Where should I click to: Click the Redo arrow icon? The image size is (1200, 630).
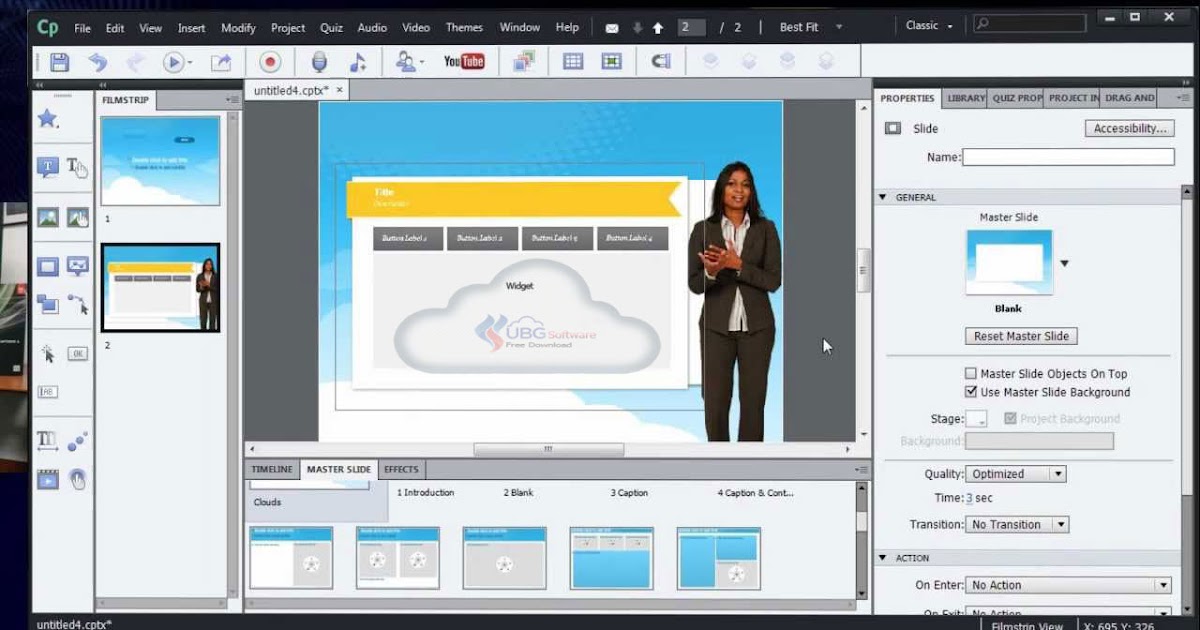click(135, 62)
